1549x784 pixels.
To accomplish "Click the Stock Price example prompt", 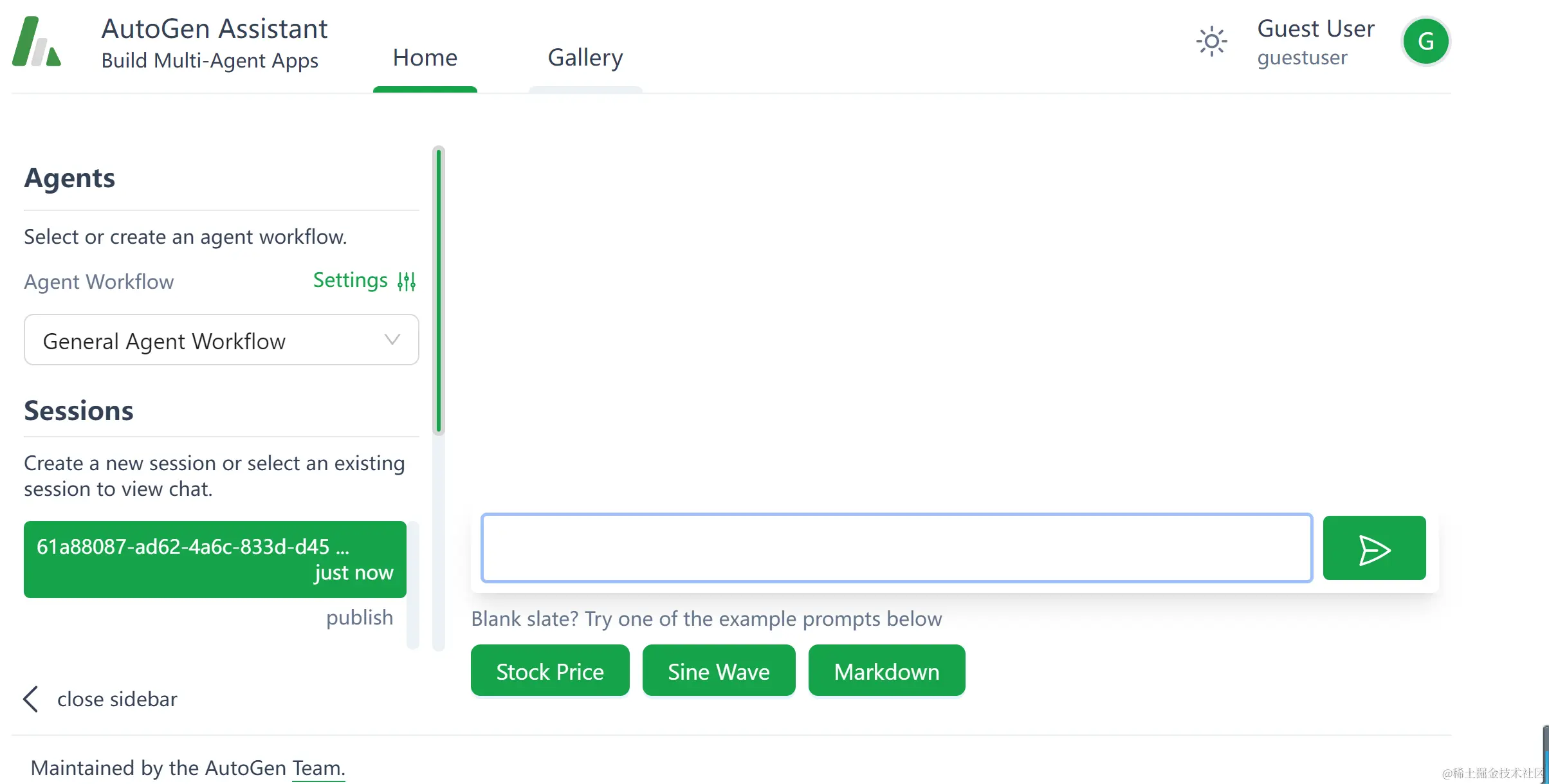I will coord(549,671).
